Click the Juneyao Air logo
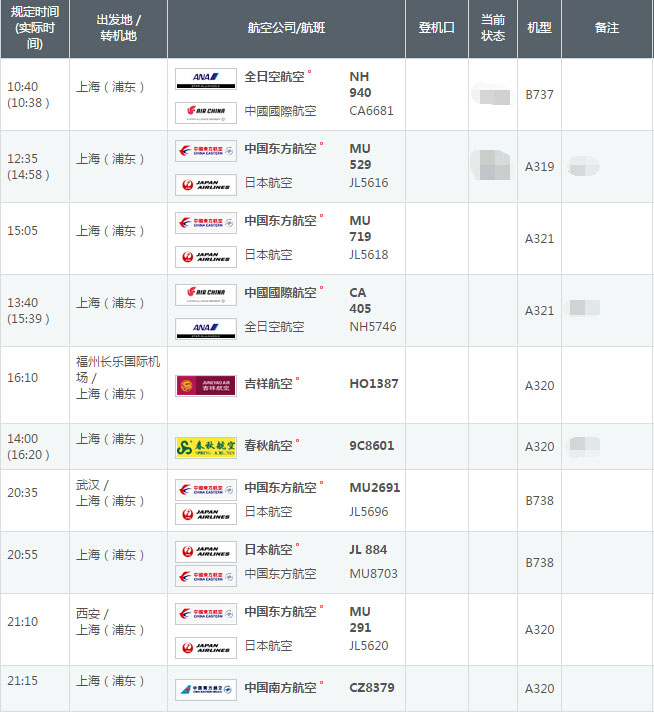 (x=206, y=385)
